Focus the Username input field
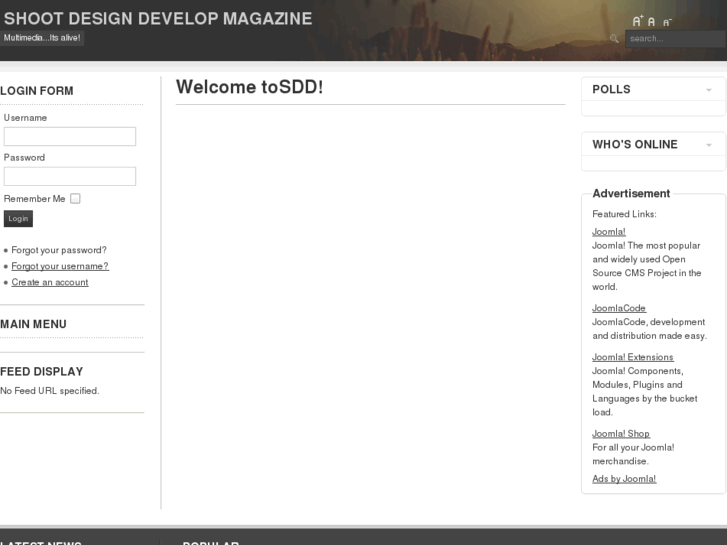 click(70, 137)
